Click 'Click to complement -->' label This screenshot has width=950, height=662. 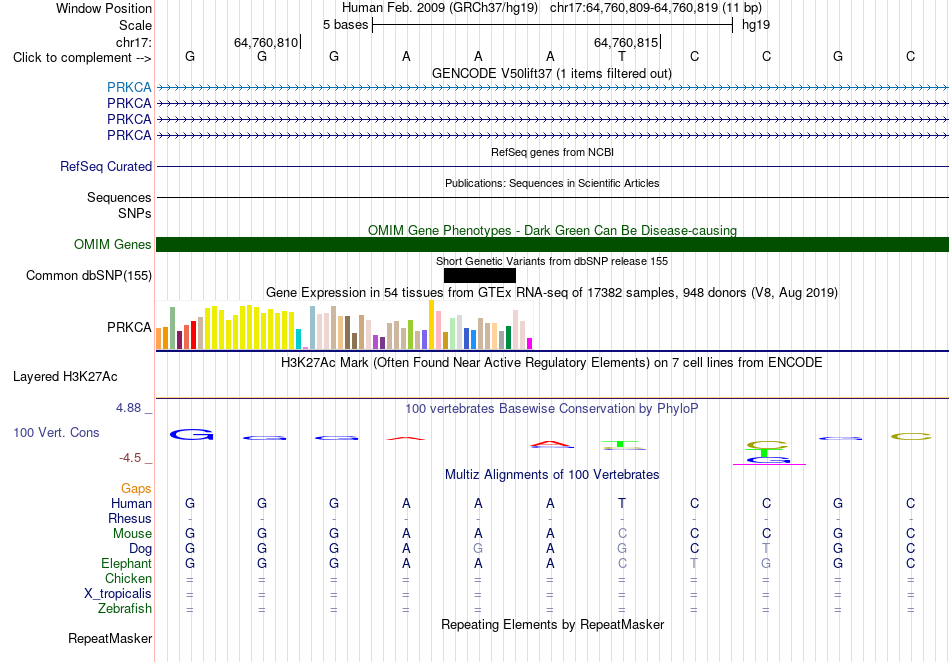click(82, 58)
